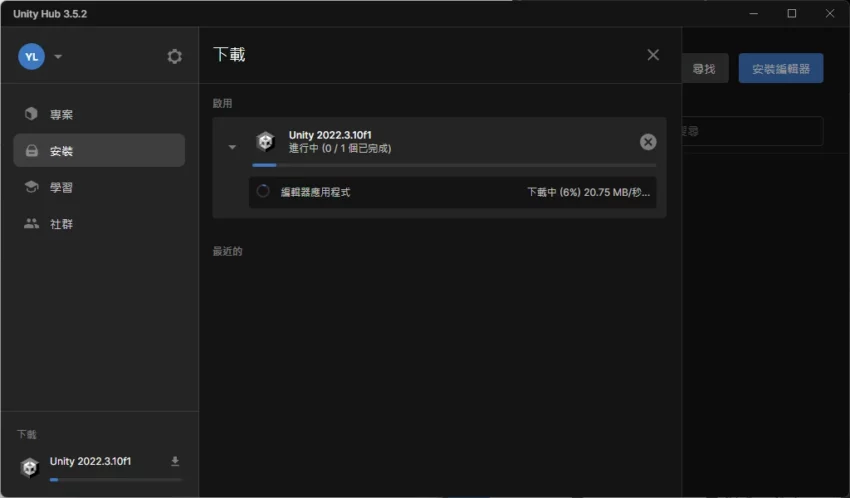Maximize the Unity Hub window
The width and height of the screenshot is (850, 498).
click(x=792, y=13)
